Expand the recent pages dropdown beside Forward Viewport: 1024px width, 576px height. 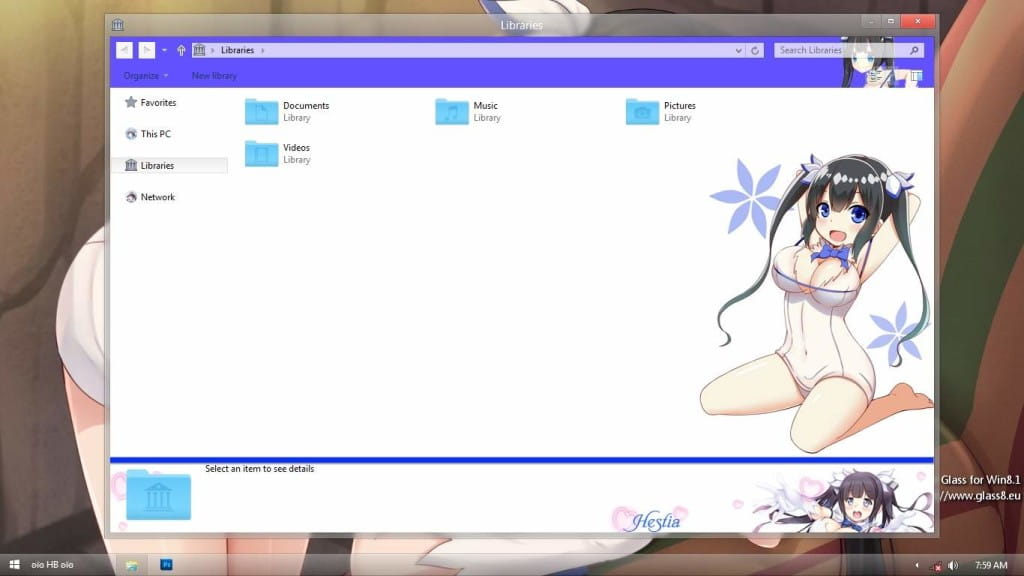[163, 49]
